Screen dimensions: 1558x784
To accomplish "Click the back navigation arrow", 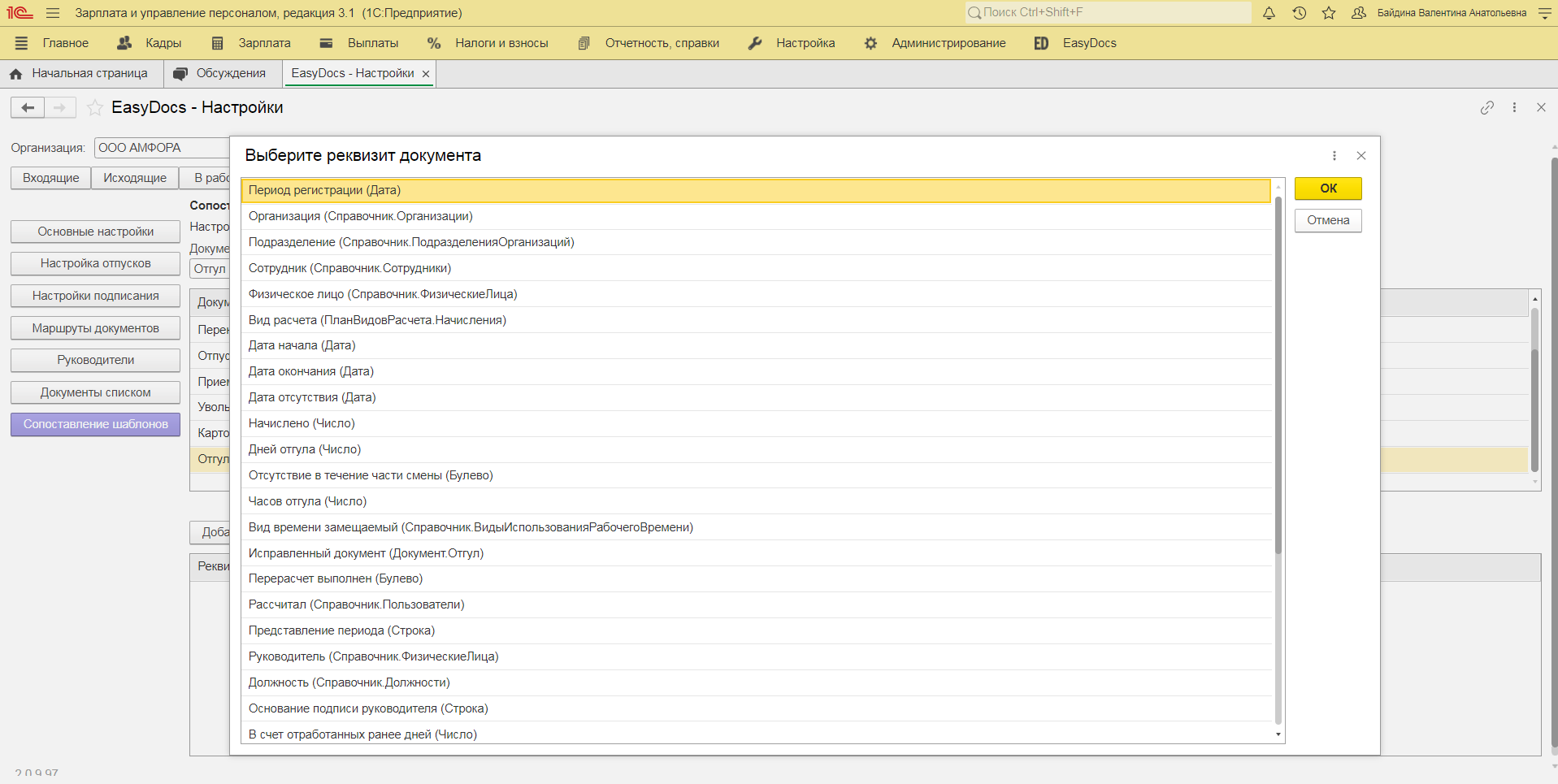I will [x=28, y=107].
